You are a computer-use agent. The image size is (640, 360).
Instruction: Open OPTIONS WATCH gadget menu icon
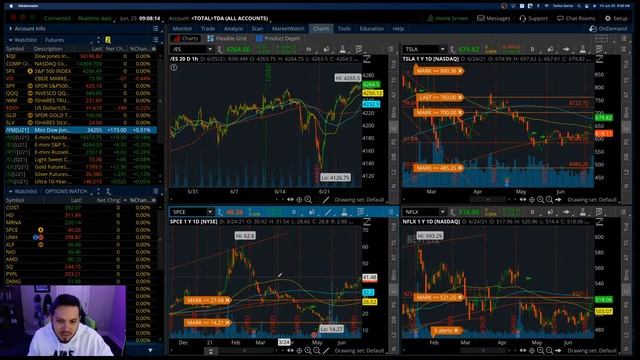coord(156,191)
